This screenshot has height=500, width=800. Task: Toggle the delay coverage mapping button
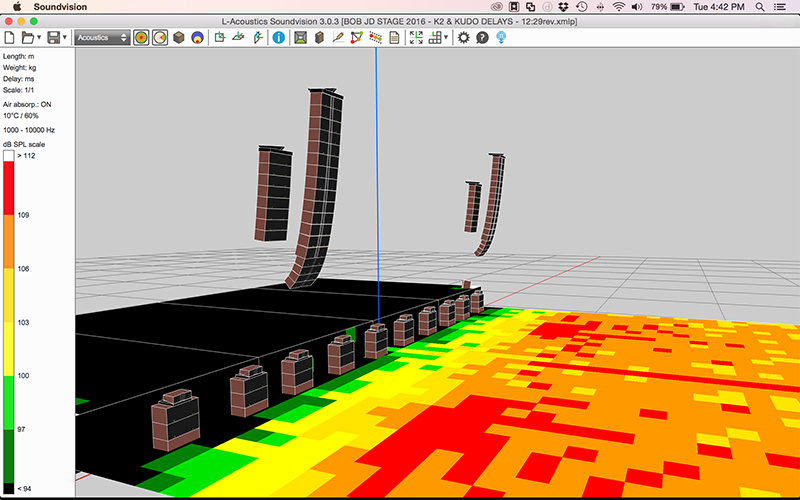[160, 38]
